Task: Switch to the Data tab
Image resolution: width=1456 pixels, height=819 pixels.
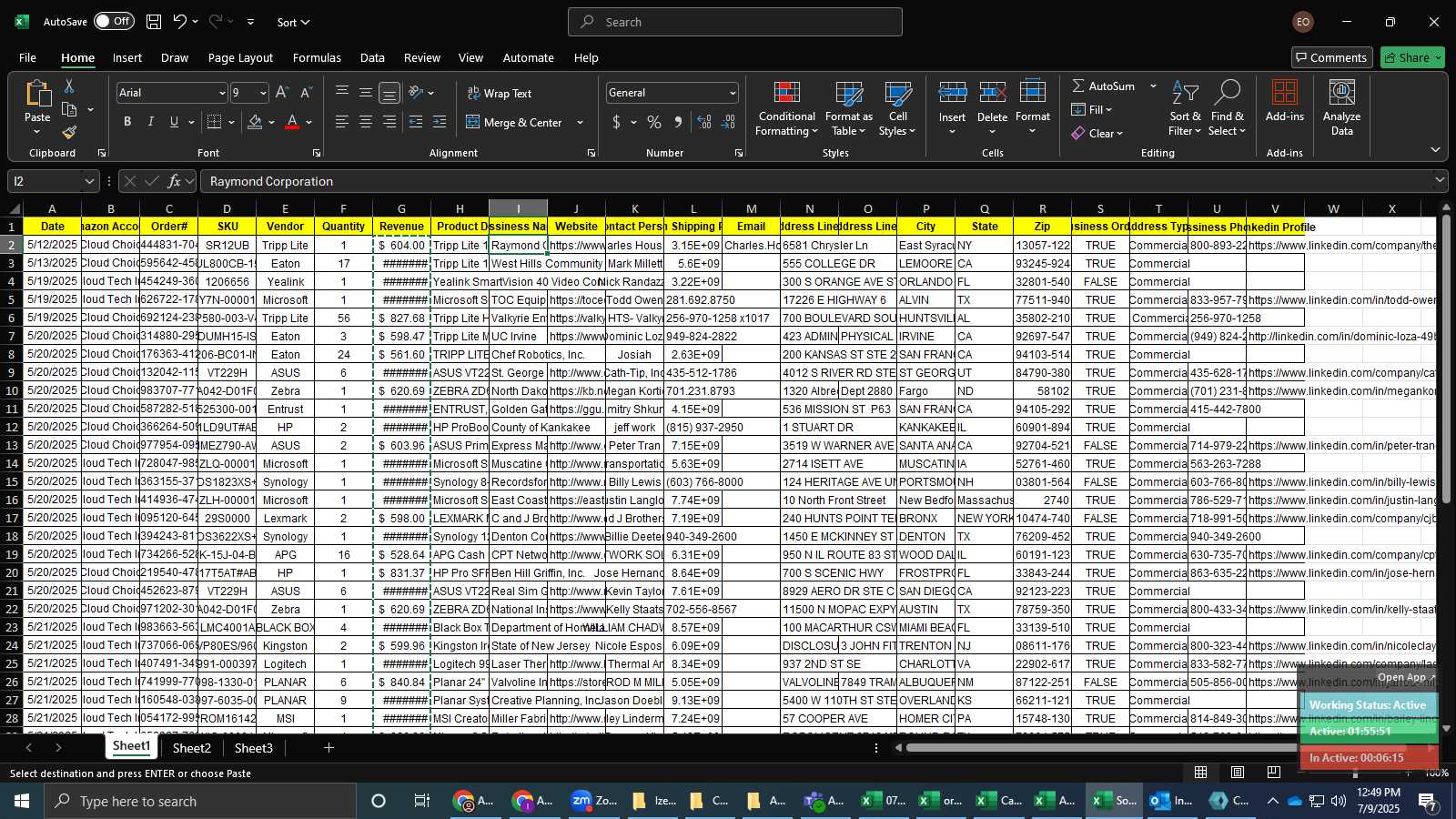Action: tap(372, 57)
